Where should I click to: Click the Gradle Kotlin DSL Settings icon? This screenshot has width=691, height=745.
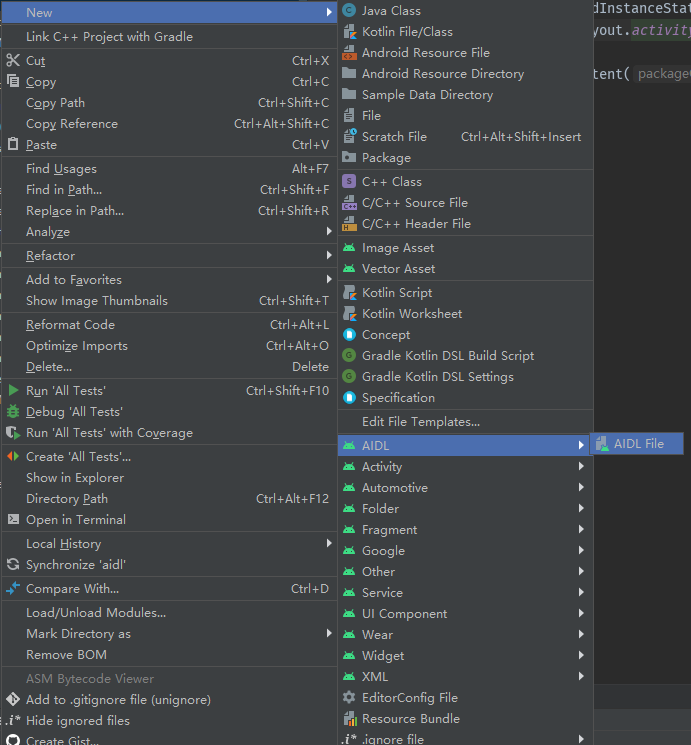(349, 376)
